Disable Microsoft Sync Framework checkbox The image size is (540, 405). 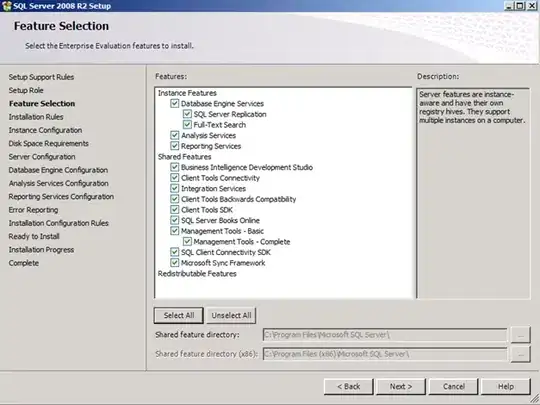tap(175, 263)
